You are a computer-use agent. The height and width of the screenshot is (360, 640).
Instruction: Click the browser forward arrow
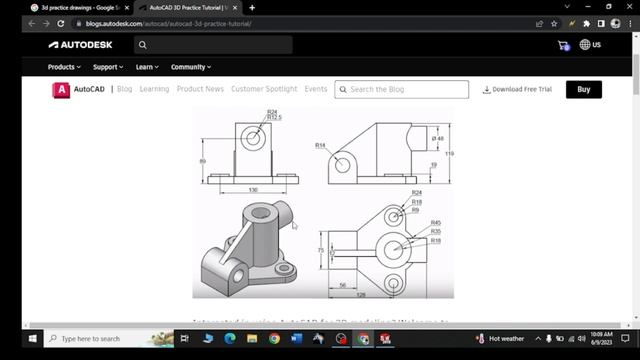coord(46,24)
